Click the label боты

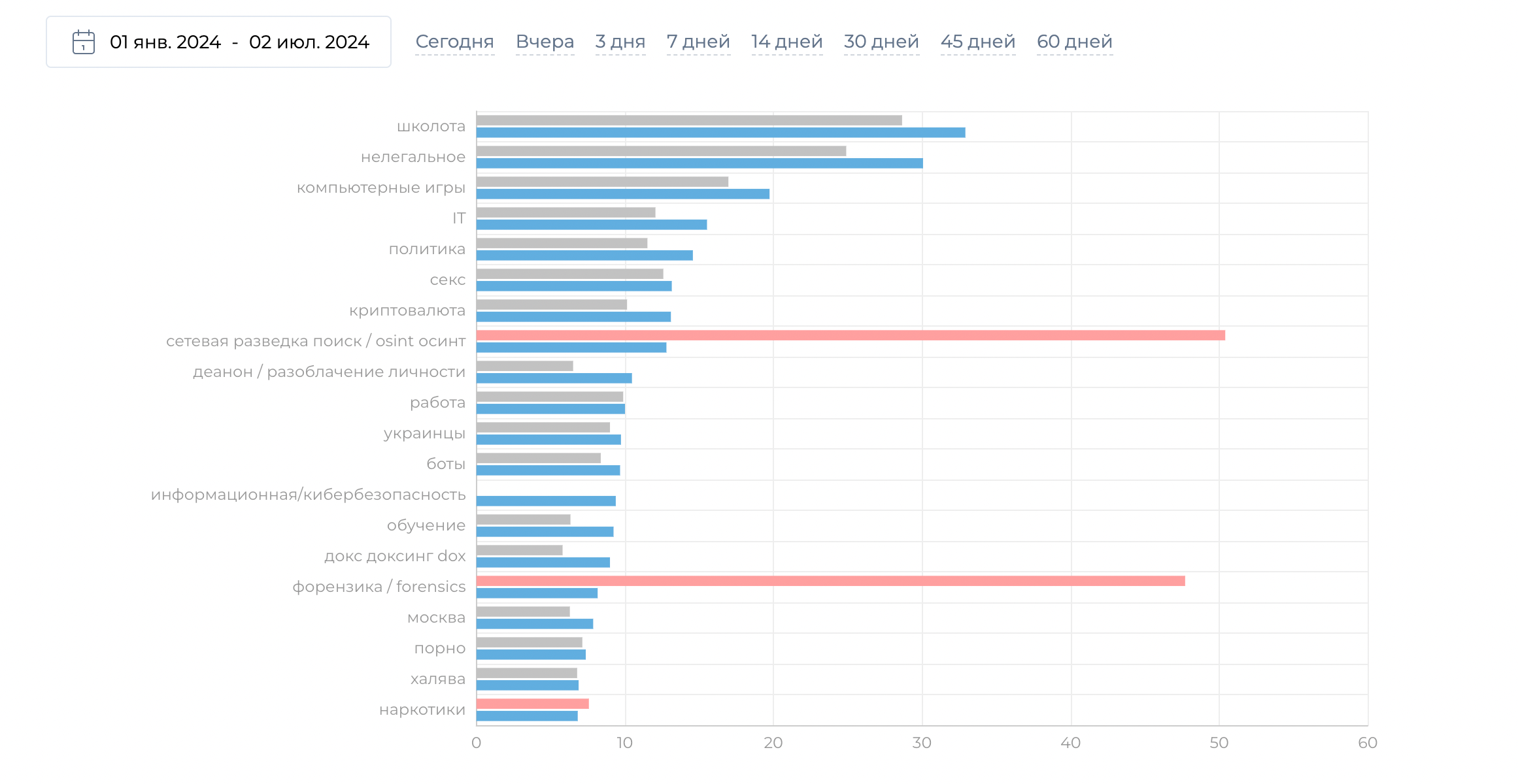click(x=446, y=464)
